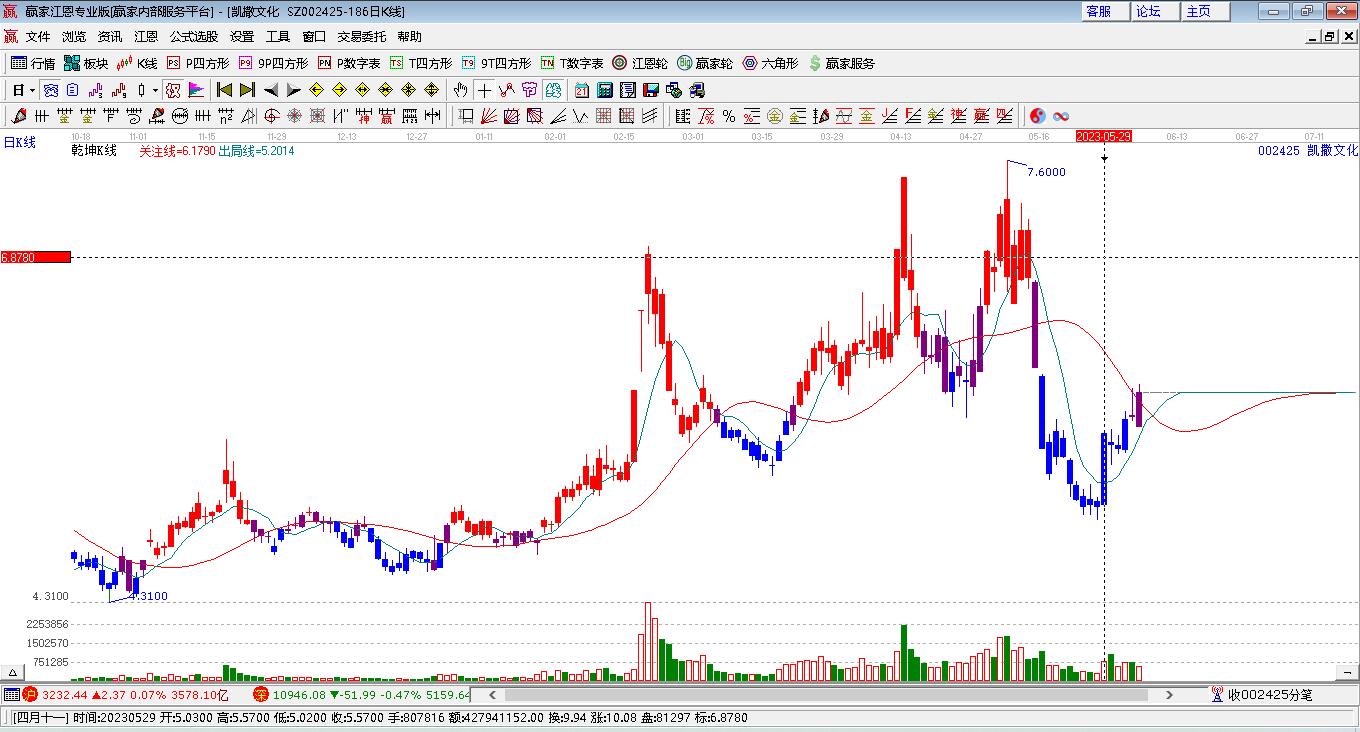Launch the 赢家轮 wheel tool
The width and height of the screenshot is (1360, 732).
pos(705,63)
